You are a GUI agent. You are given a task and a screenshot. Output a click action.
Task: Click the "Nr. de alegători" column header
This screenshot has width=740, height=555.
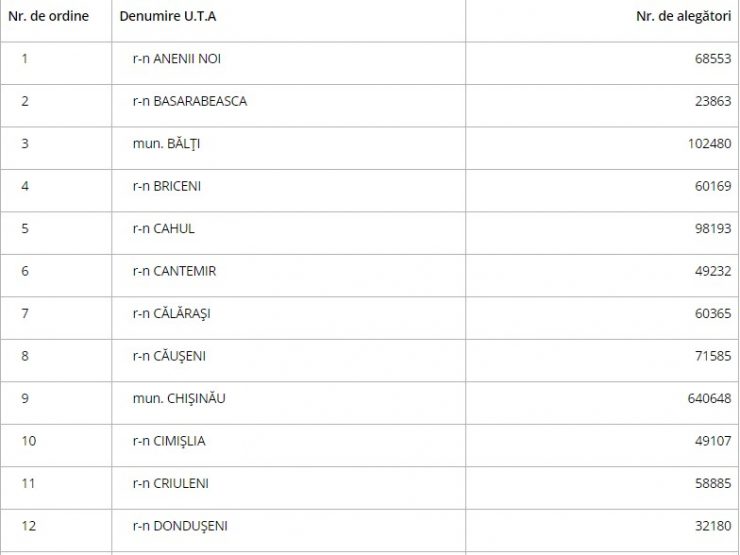coord(683,17)
